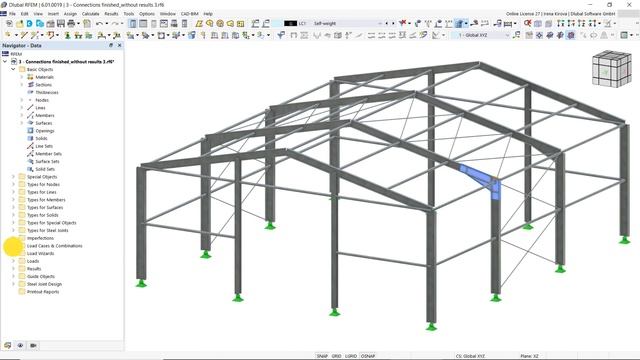Open the Navigator Views camera tab

33,345
